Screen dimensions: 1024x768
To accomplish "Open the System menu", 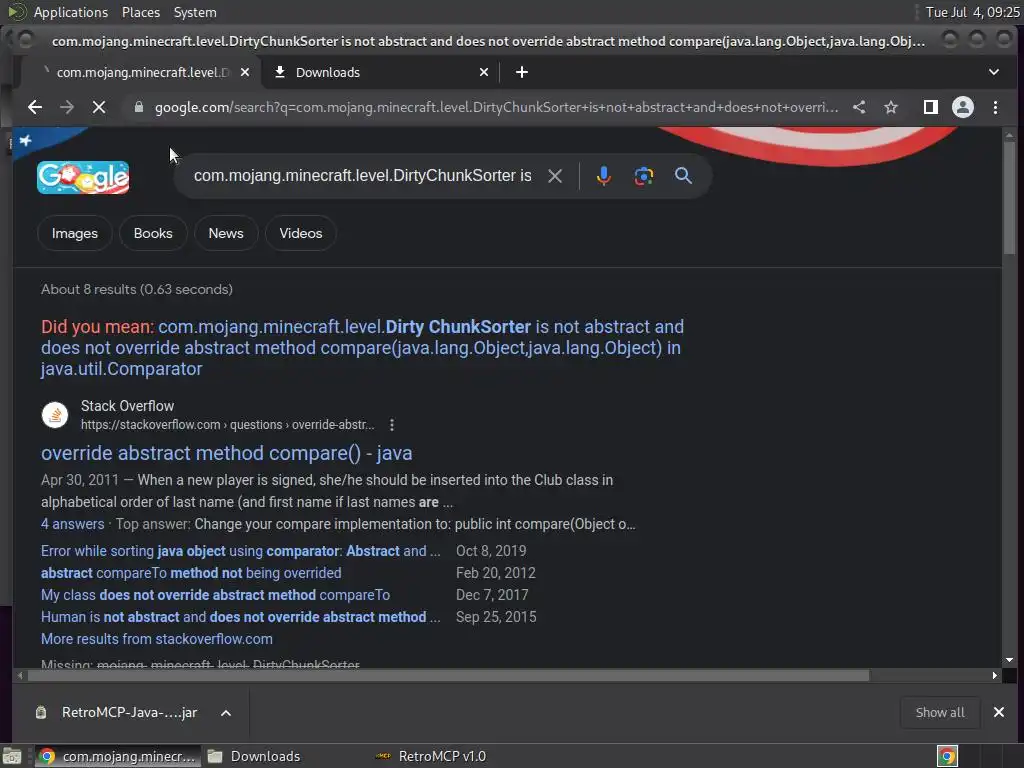I will (195, 12).
